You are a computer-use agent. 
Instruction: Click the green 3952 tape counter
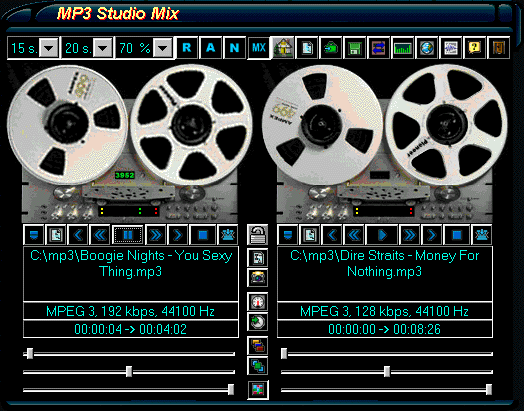pos(125,175)
